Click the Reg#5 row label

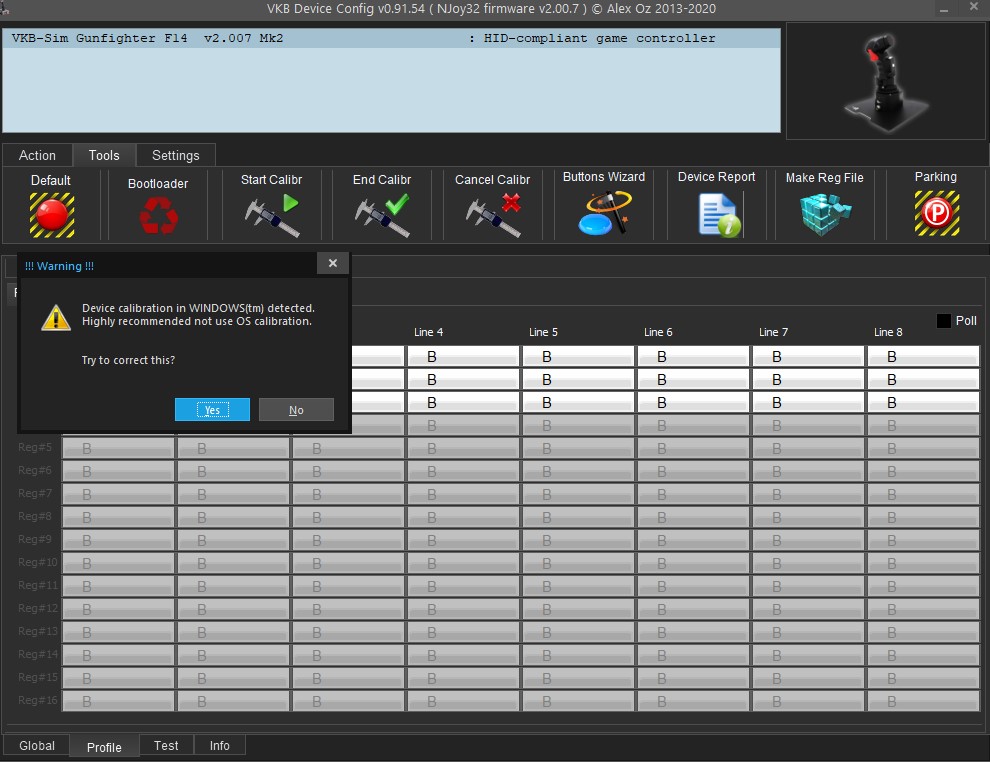pyautogui.click(x=35, y=448)
